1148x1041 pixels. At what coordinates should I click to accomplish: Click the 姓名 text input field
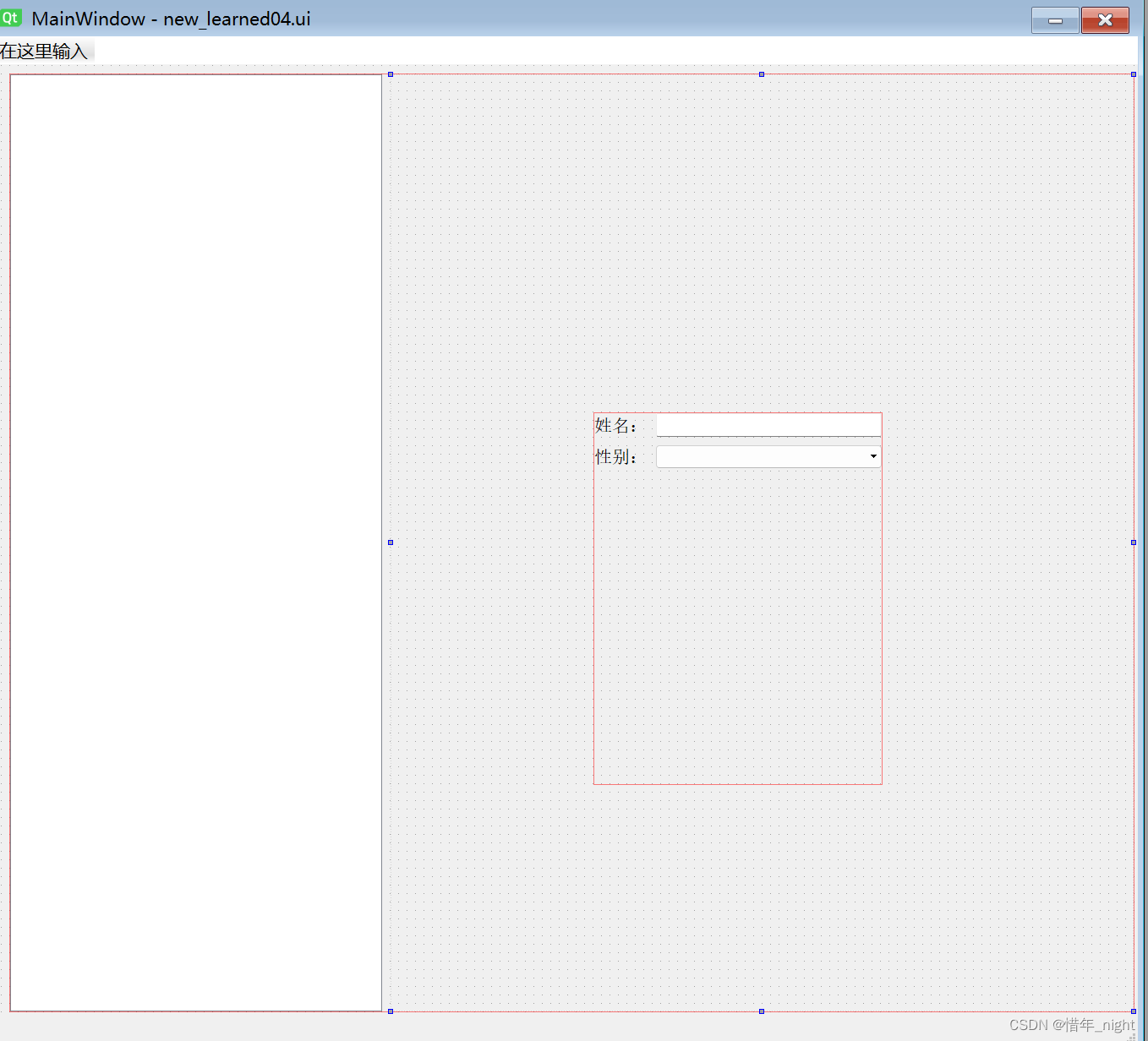point(768,425)
